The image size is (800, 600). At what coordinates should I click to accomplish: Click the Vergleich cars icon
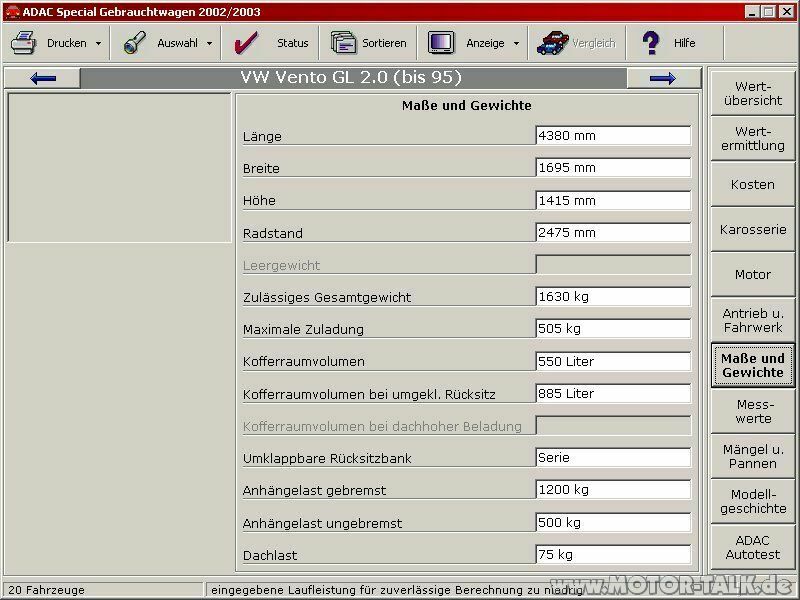[553, 43]
